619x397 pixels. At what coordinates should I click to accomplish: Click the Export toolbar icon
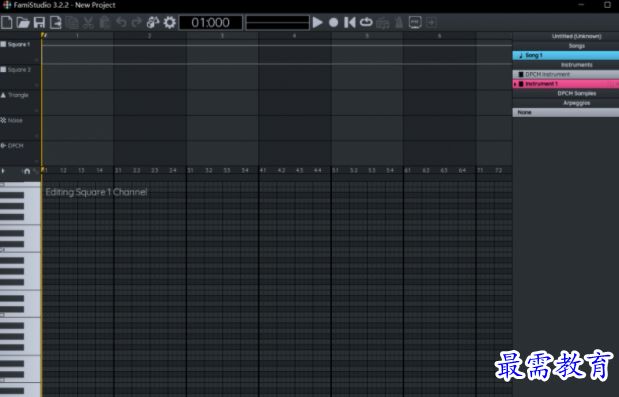56,22
